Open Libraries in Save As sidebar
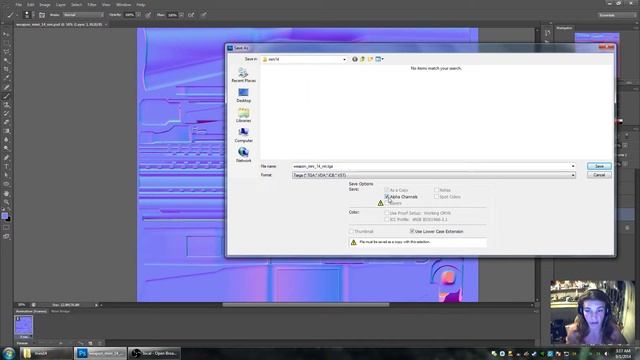Viewport: 640px width, 360px height. tap(243, 115)
